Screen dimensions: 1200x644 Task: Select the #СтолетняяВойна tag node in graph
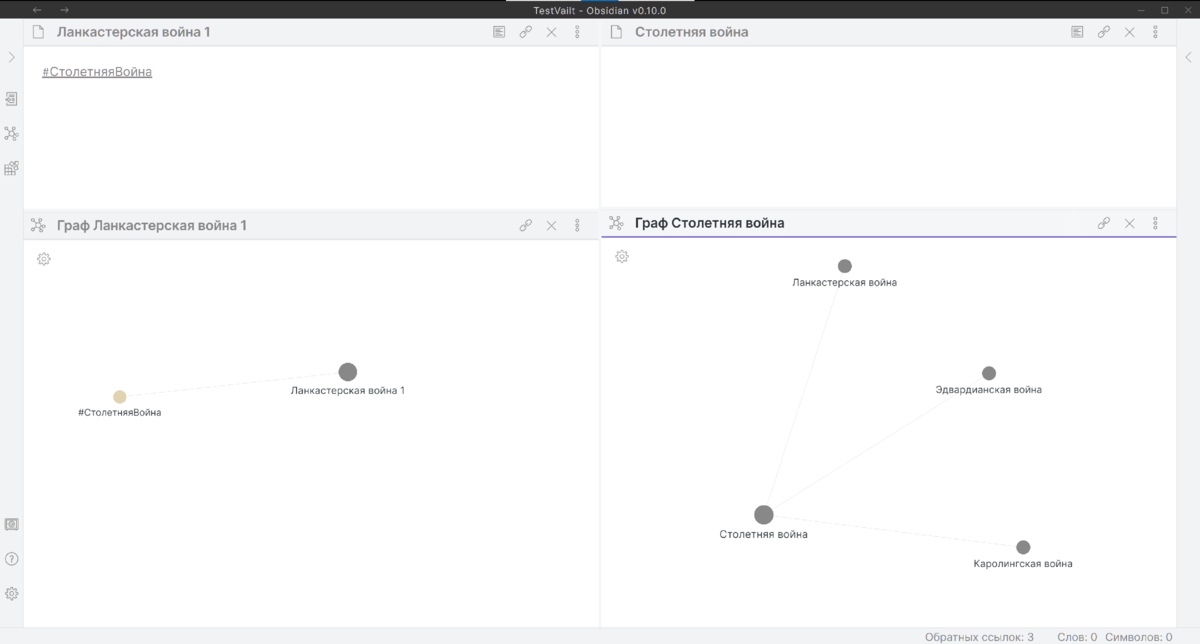120,397
